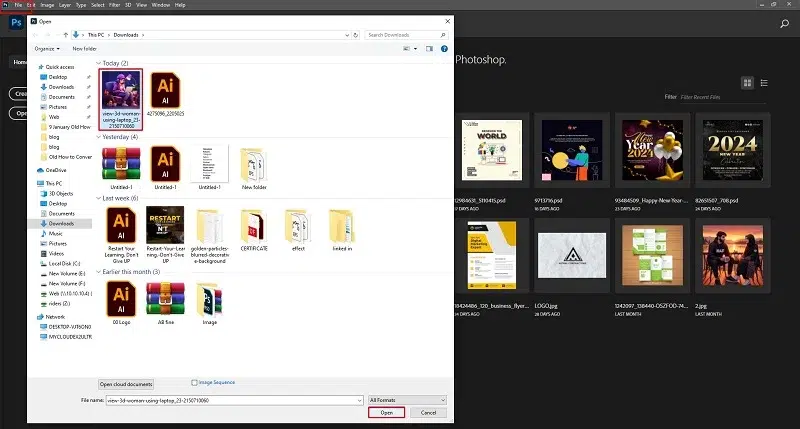Toggle the preview pane icon

pos(429,48)
